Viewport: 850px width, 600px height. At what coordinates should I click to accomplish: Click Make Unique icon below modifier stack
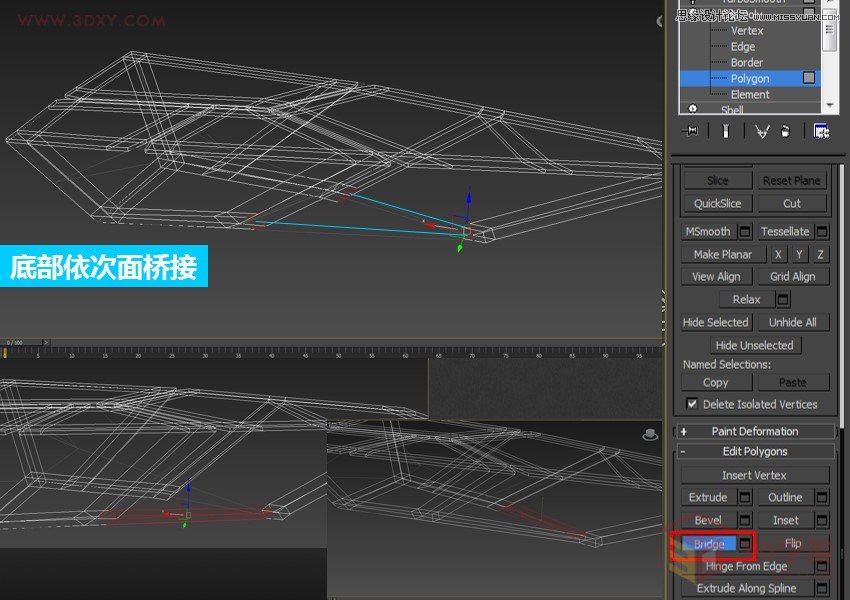tap(762, 131)
